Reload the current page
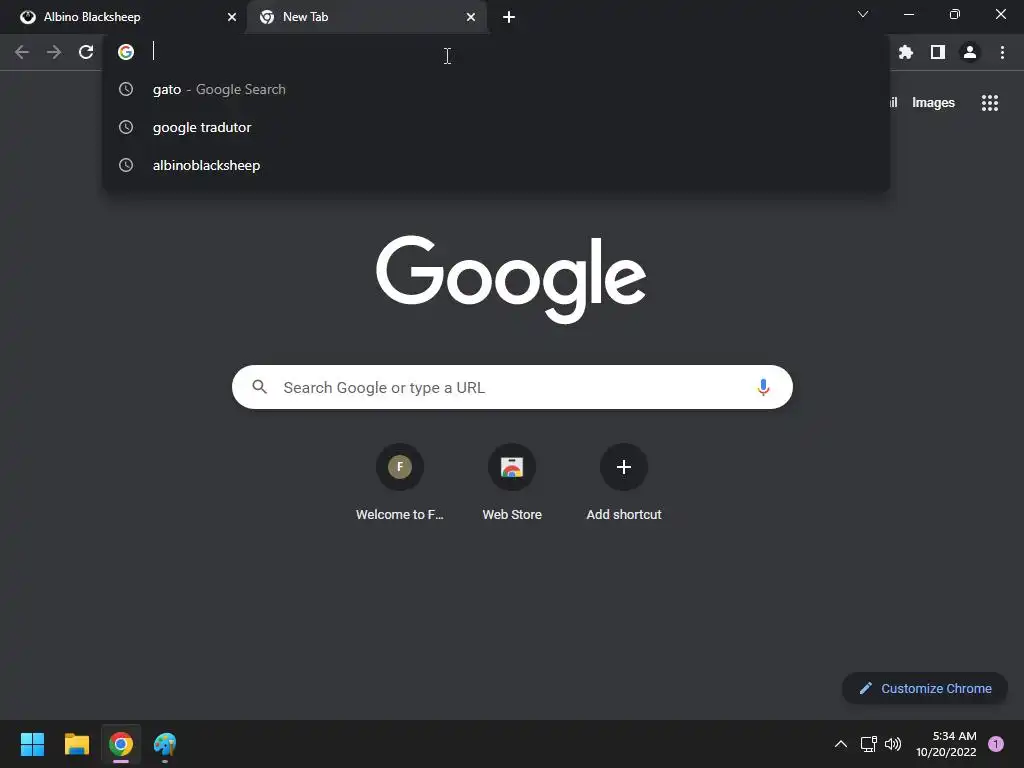Image resolution: width=1024 pixels, height=768 pixels. click(x=86, y=52)
